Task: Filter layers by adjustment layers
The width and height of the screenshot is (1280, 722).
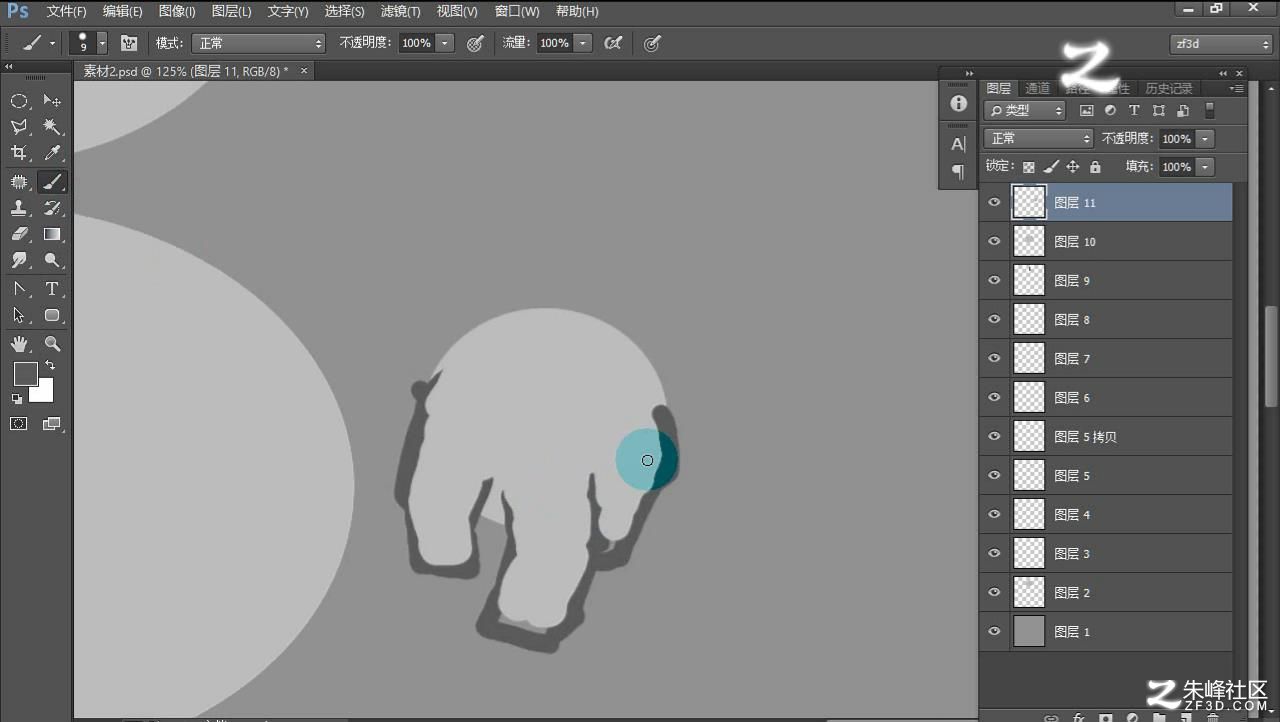Action: tap(1110, 111)
